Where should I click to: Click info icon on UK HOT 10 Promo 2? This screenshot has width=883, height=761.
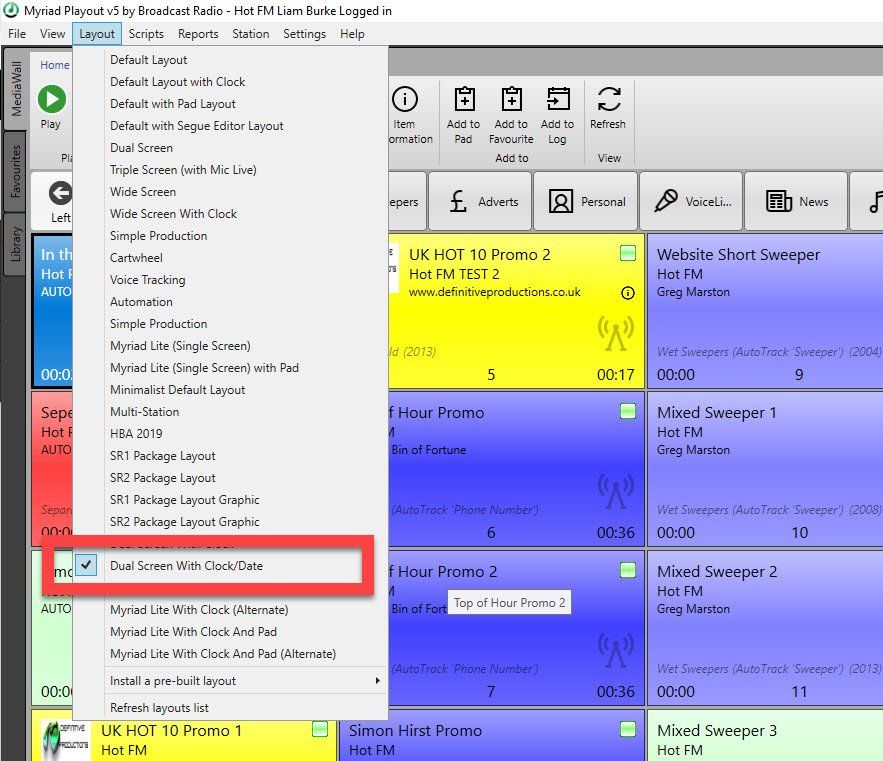(627, 293)
